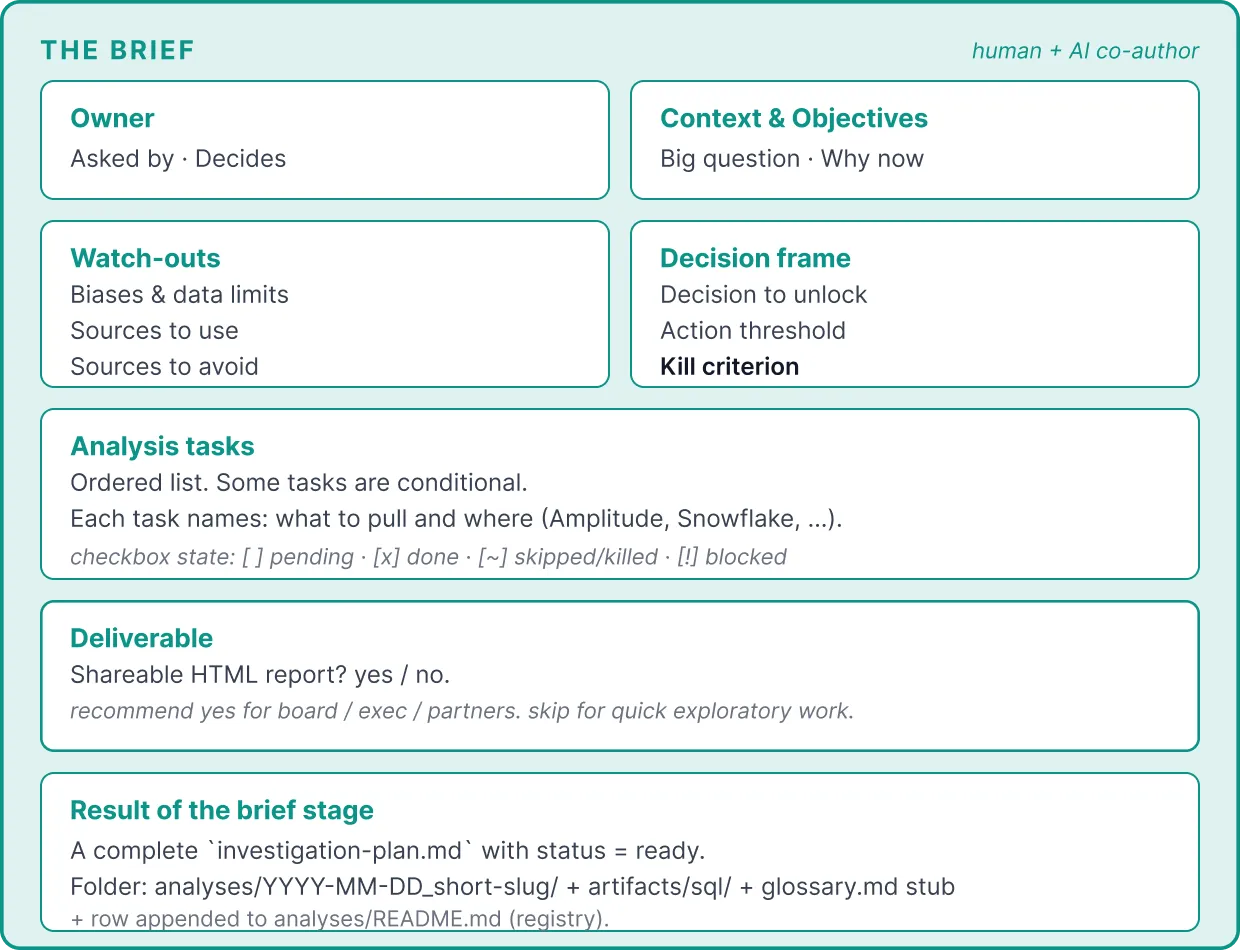Image resolution: width=1240 pixels, height=950 pixels.
Task: Open the Owner card
Action: [x=325, y=140]
